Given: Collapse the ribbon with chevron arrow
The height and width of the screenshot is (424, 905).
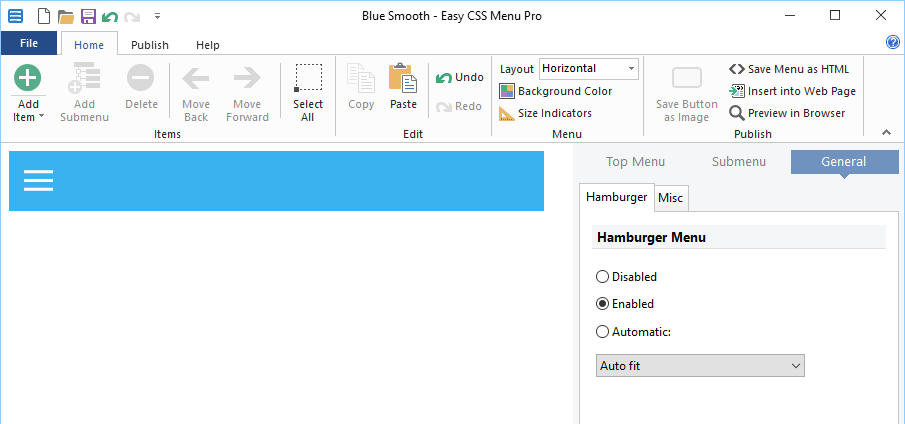Looking at the screenshot, I should tap(885, 132).
